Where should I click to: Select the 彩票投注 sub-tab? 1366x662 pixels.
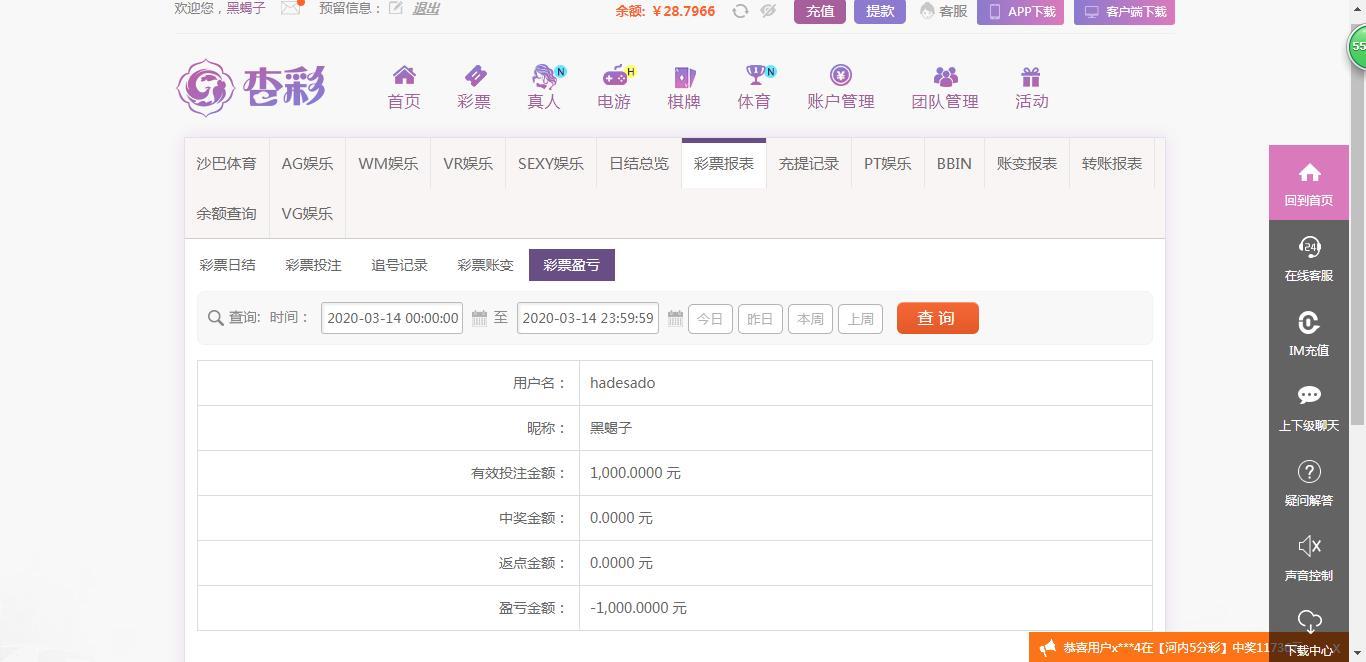pos(313,265)
